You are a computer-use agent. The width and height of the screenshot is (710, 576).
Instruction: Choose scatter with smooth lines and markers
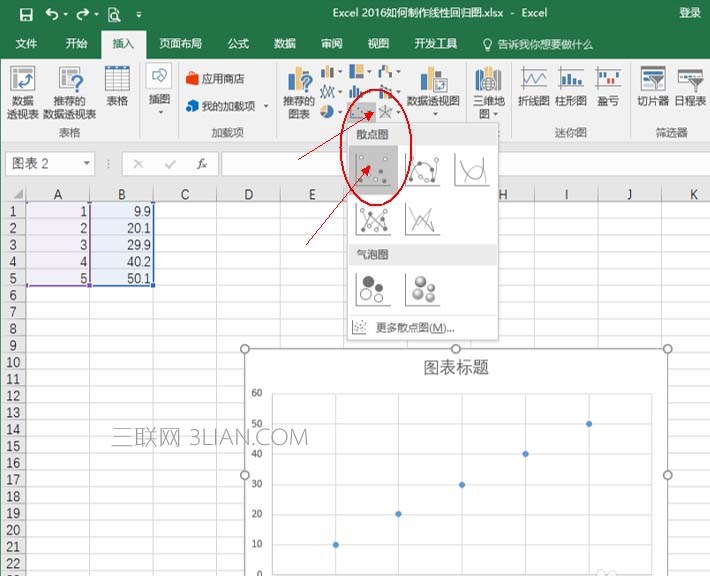[422, 169]
